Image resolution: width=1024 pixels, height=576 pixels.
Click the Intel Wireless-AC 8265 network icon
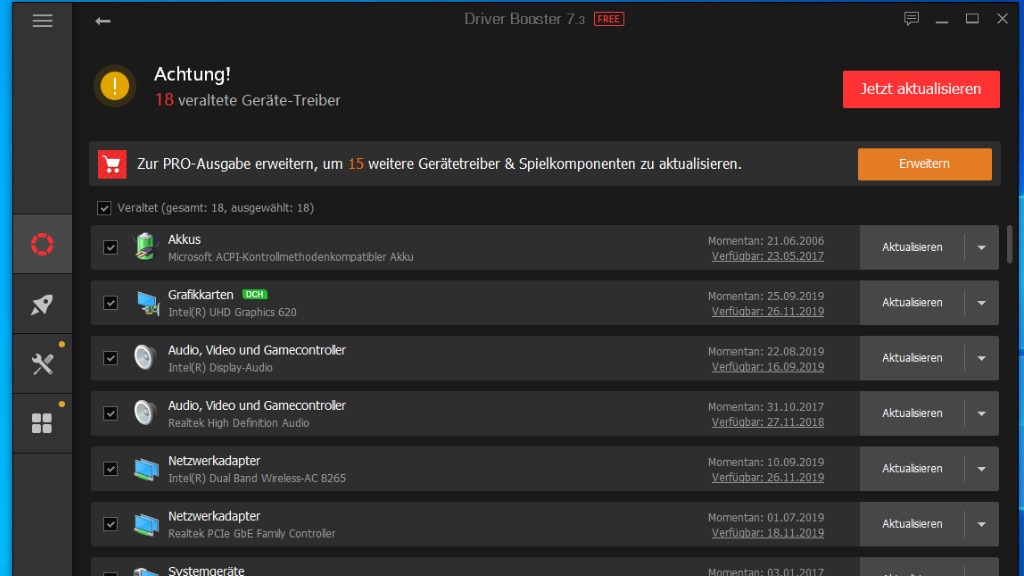click(x=146, y=469)
